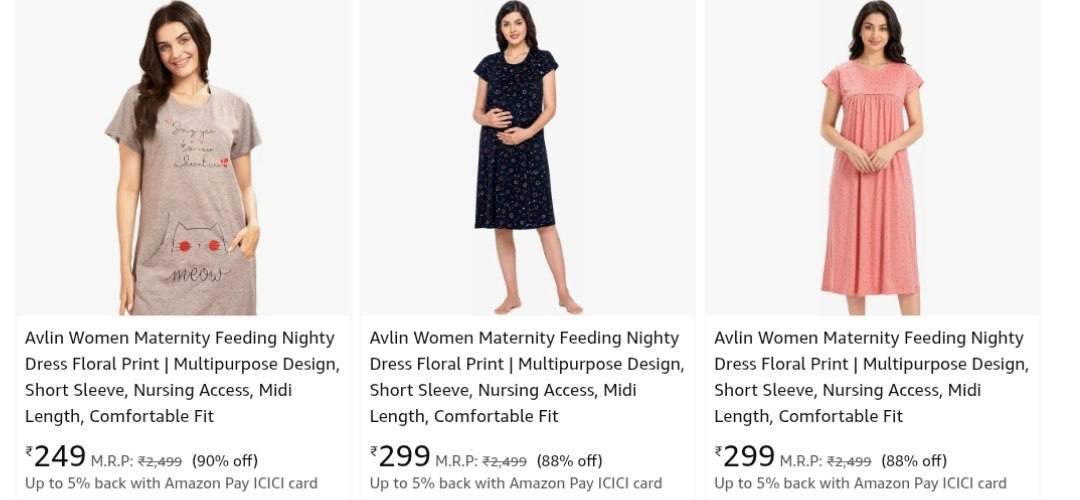Open the navy blue maternity dress image
This screenshot has height=500, width=1080.
point(528,158)
